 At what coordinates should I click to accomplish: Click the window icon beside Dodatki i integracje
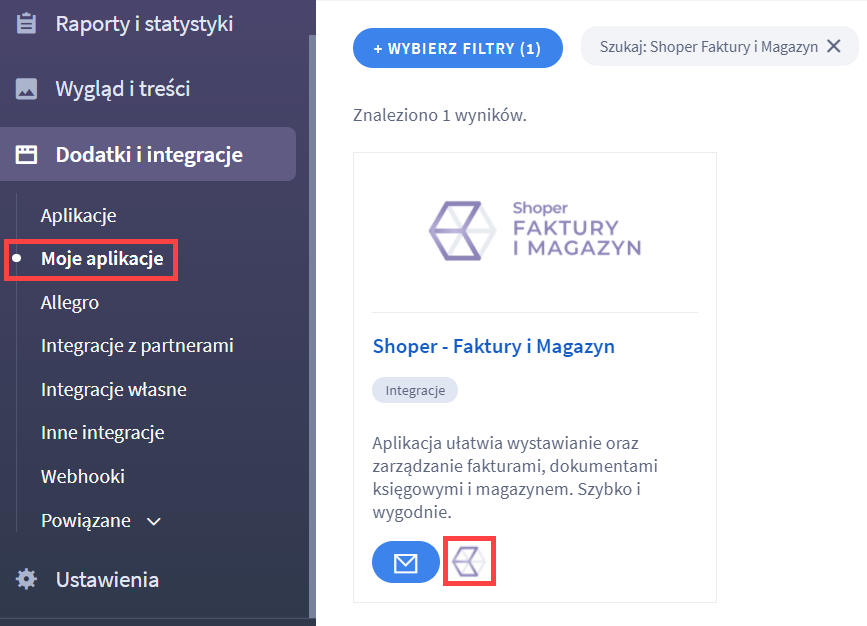tap(26, 154)
